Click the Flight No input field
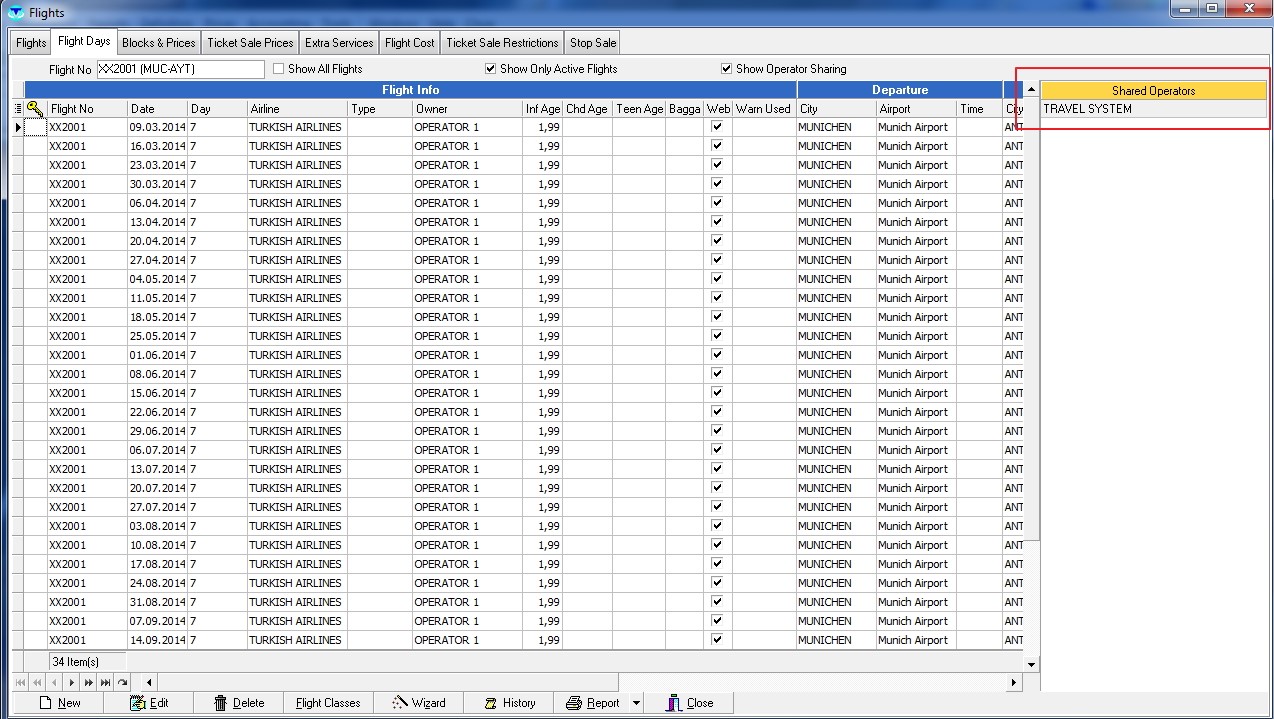This screenshot has width=1274, height=719. (x=180, y=69)
